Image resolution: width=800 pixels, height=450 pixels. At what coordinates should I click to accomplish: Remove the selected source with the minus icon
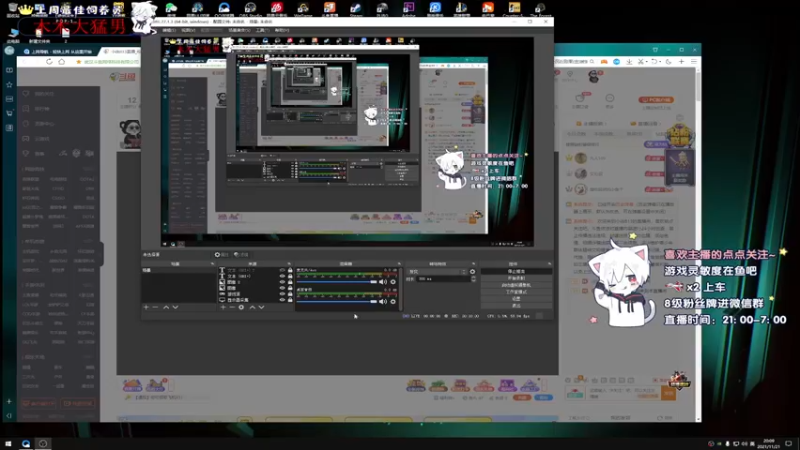click(x=232, y=307)
